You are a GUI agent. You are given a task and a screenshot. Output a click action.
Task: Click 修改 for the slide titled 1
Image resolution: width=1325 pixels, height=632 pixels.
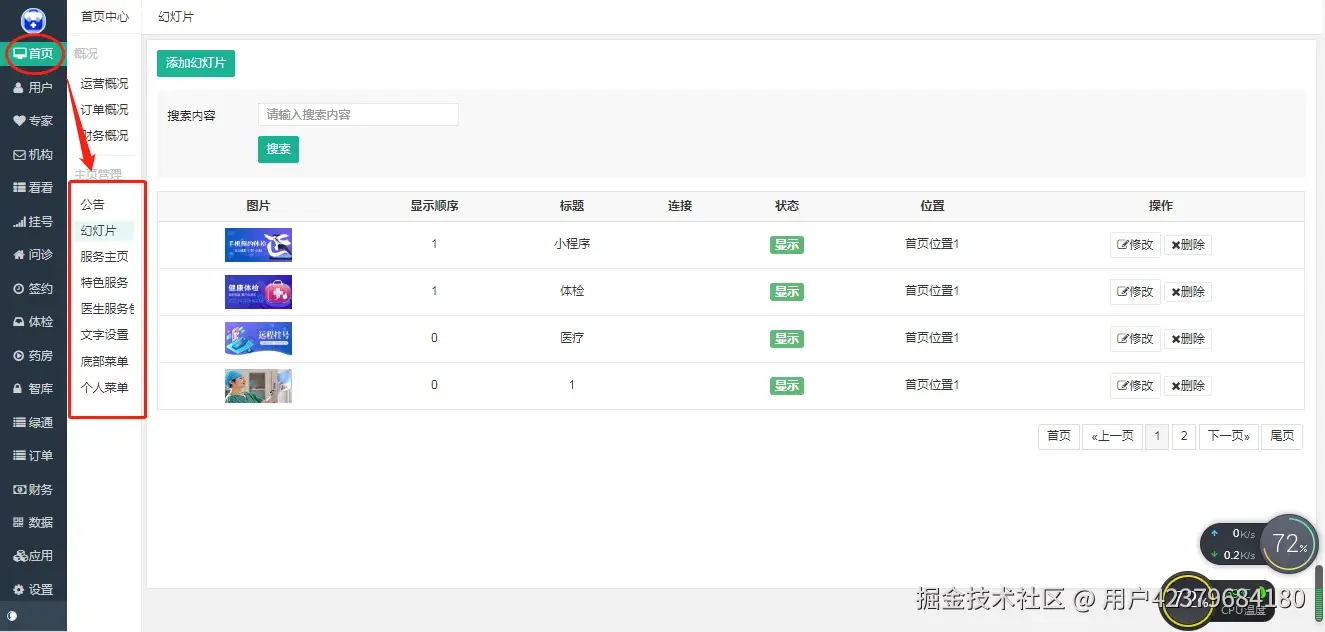pyautogui.click(x=1135, y=386)
